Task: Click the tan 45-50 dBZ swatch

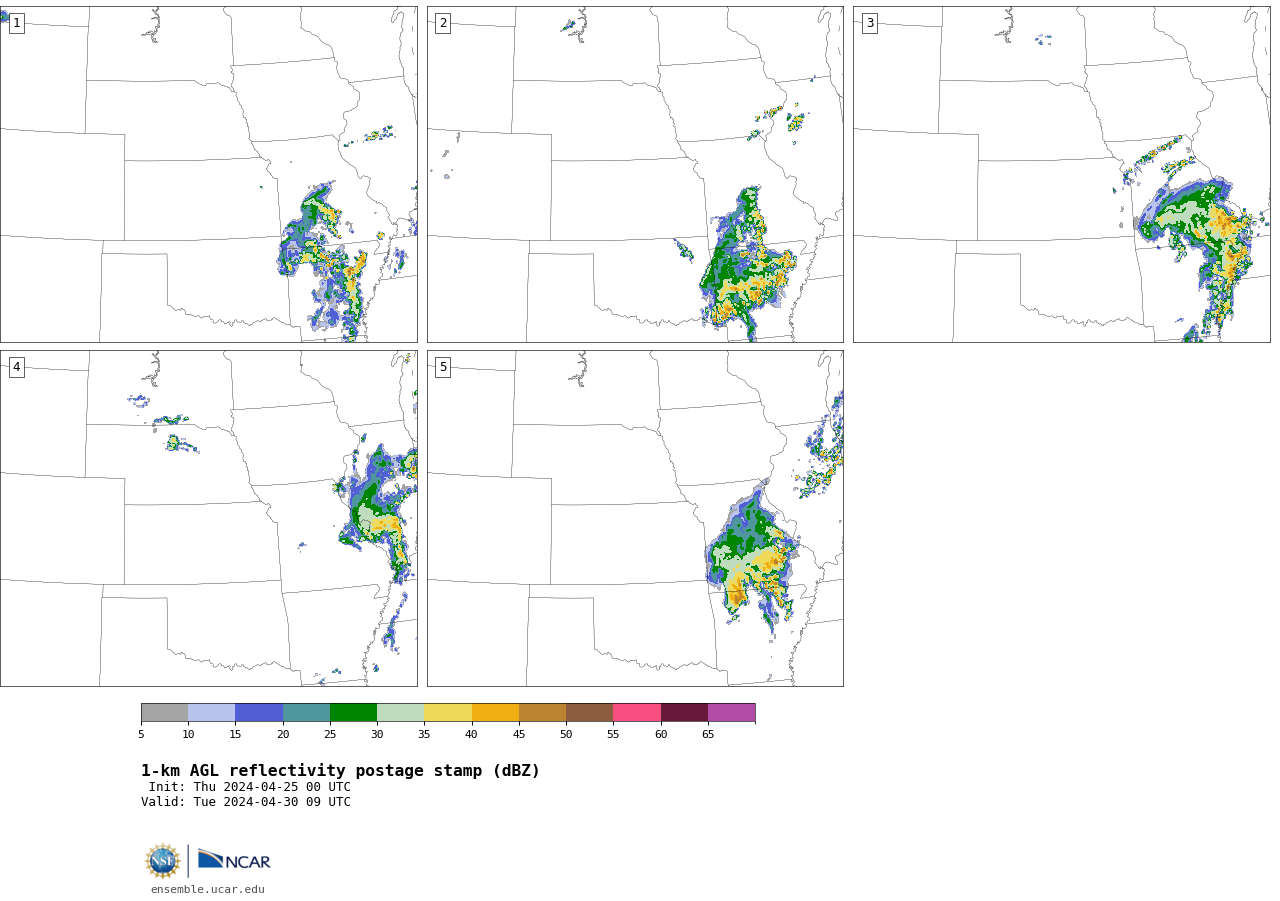Action: tap(542, 713)
